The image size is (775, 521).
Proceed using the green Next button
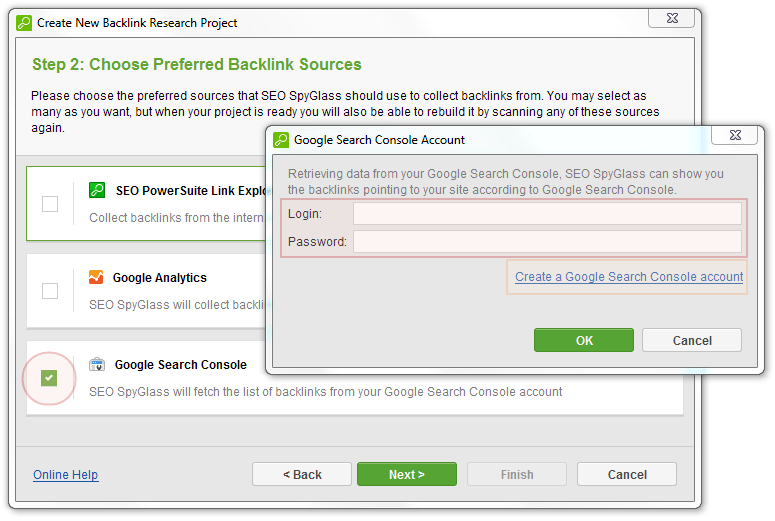(406, 474)
